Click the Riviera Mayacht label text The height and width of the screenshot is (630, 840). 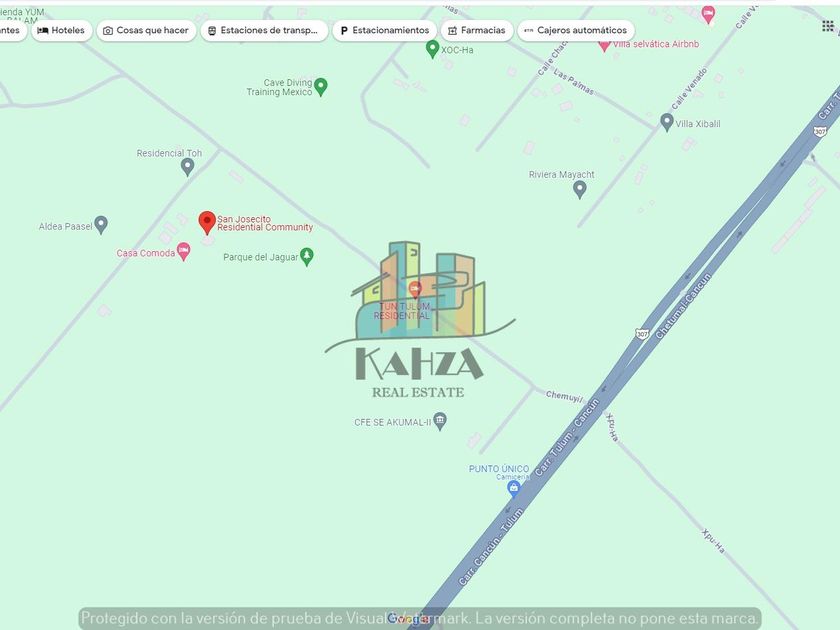coord(561,175)
